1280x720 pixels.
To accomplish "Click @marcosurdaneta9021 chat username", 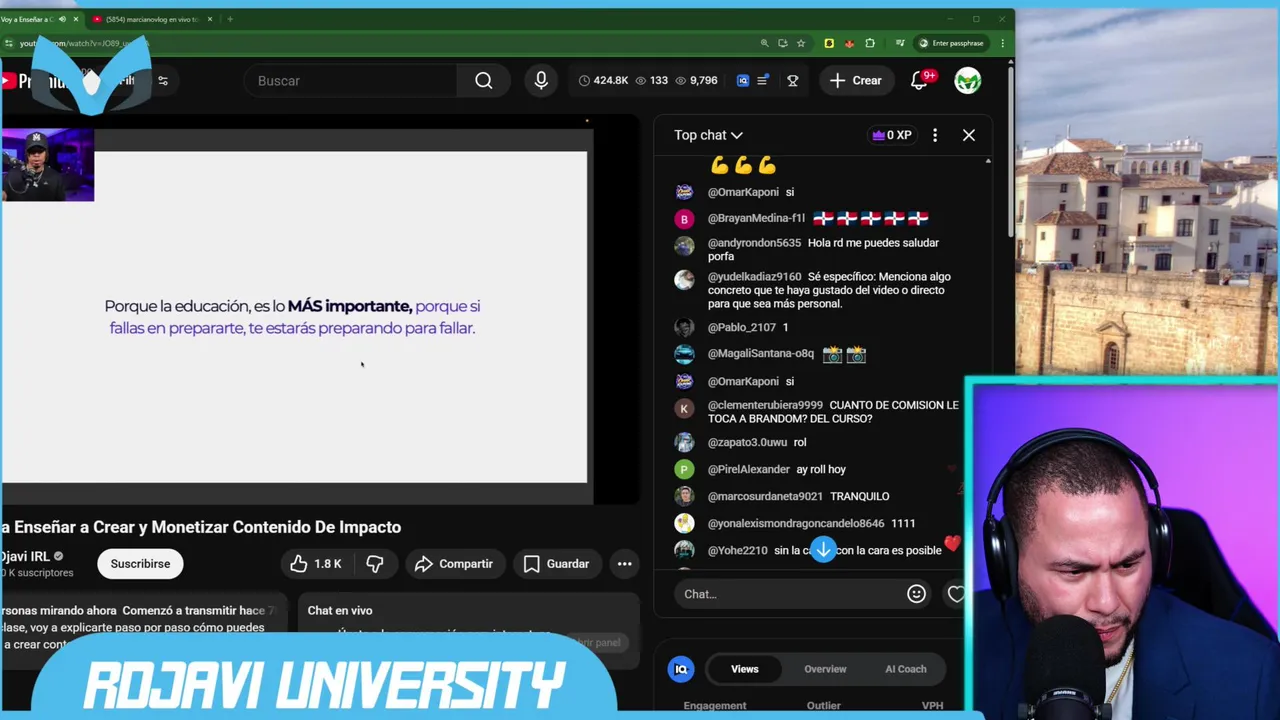I will point(765,496).
